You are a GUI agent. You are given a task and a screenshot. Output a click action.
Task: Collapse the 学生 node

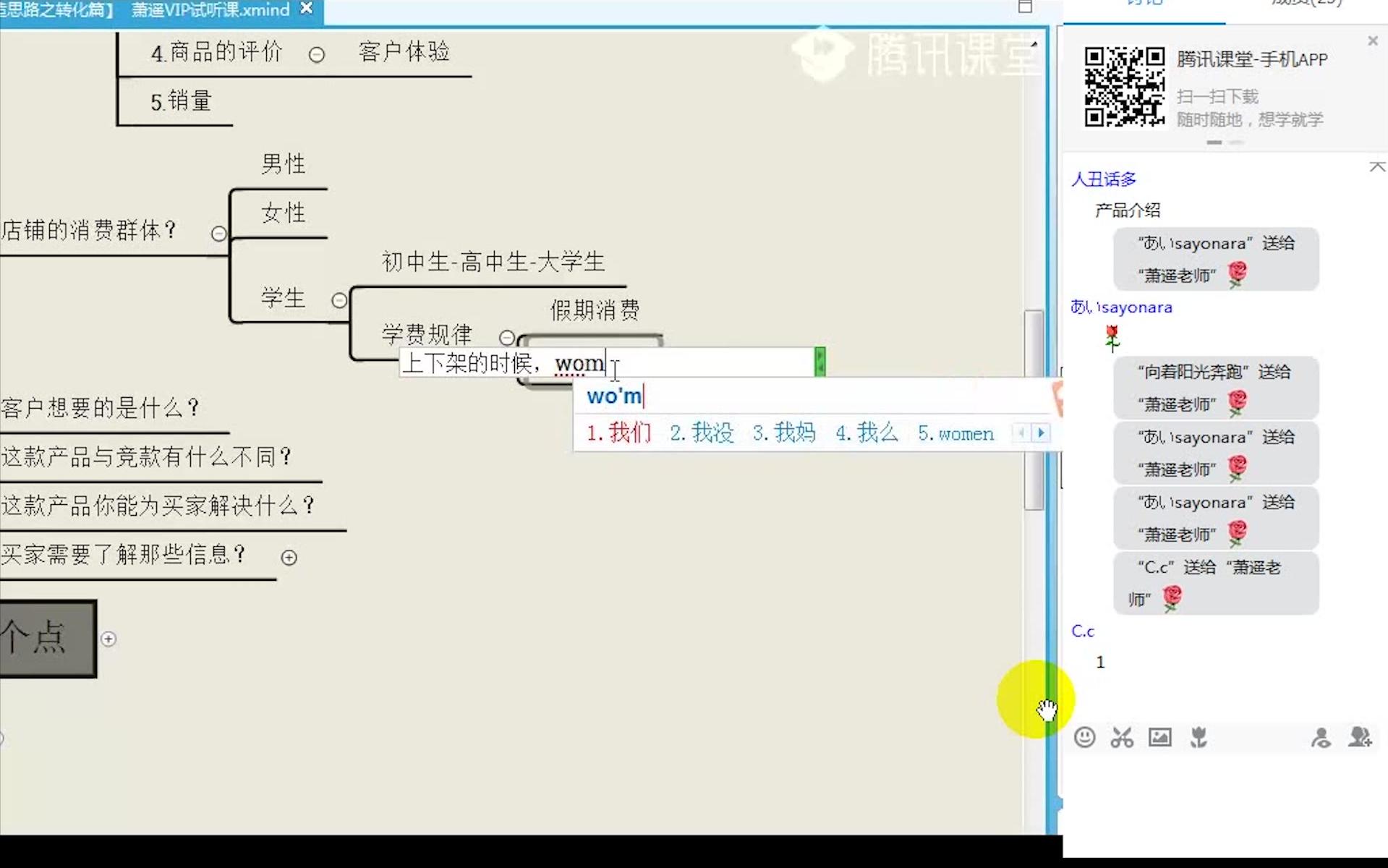pos(339,300)
